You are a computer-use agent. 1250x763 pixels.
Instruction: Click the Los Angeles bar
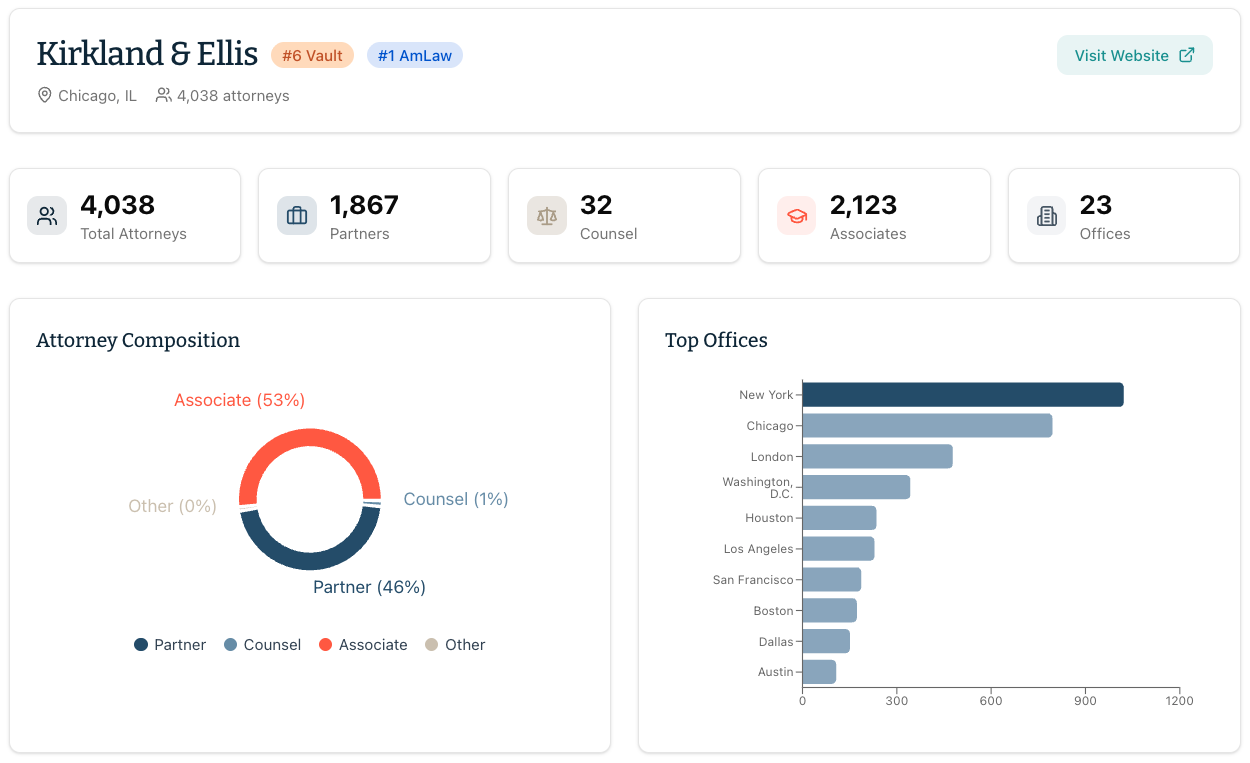(x=839, y=549)
